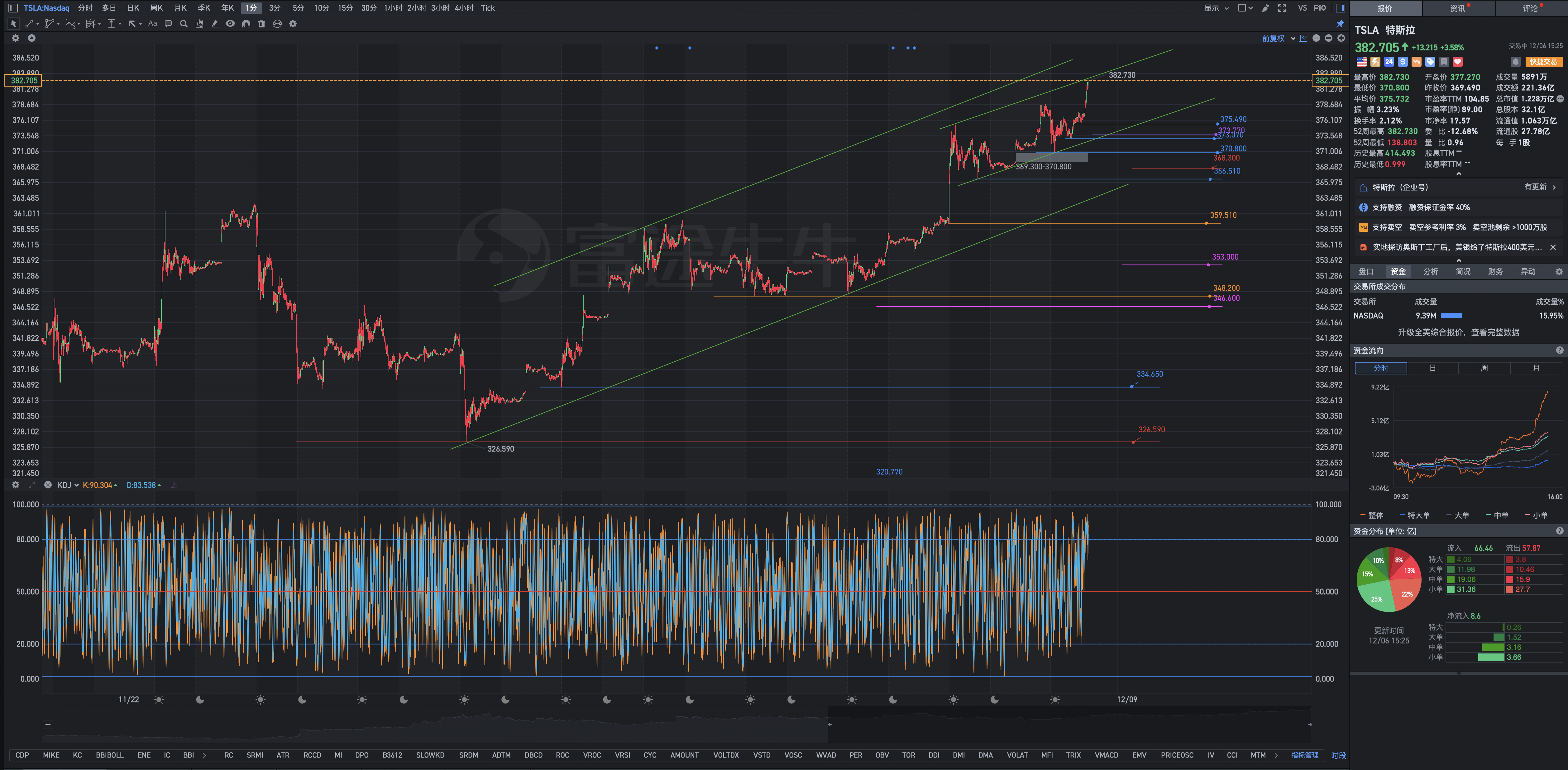The height and width of the screenshot is (770, 1568).
Task: Choose the trend line drawing tool
Action: pos(29,24)
